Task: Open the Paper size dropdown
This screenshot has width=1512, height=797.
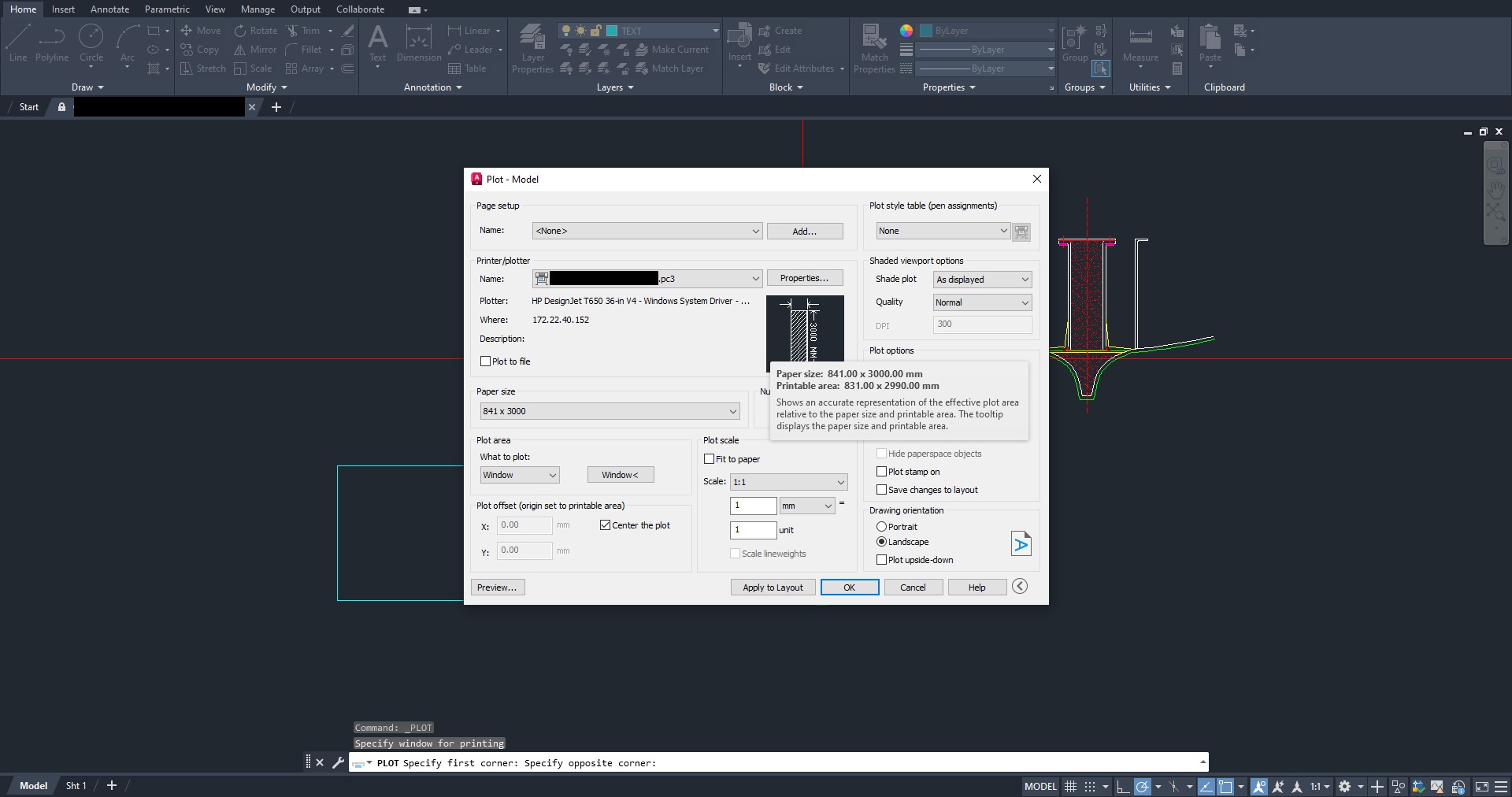Action: click(x=732, y=410)
